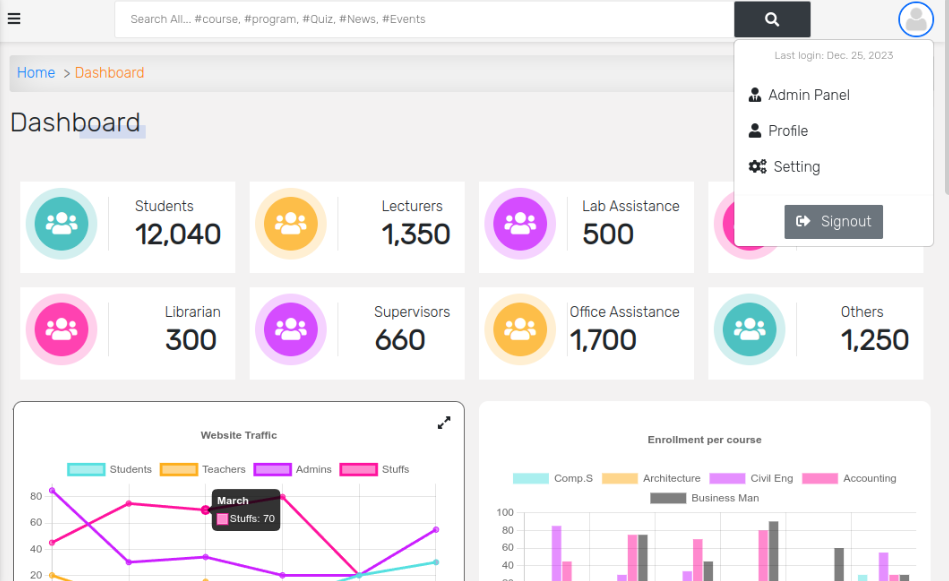Screen dimensions: 949x581
Task: Open Profile from the account menu
Action: 789,130
